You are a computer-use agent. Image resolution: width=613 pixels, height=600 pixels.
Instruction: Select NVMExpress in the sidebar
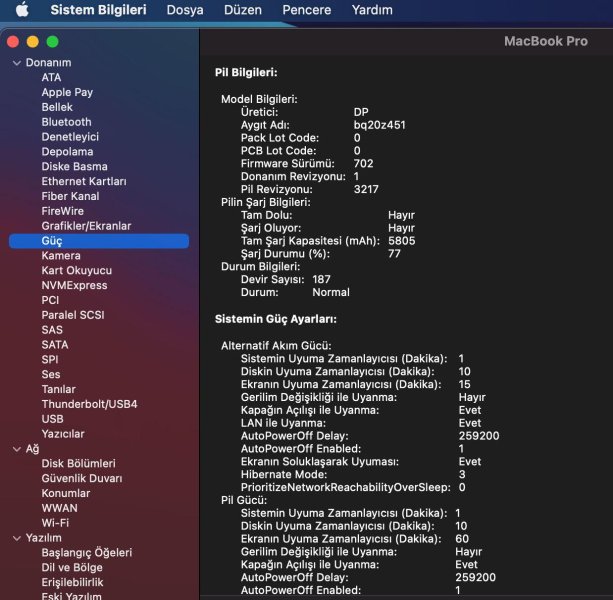[74, 285]
